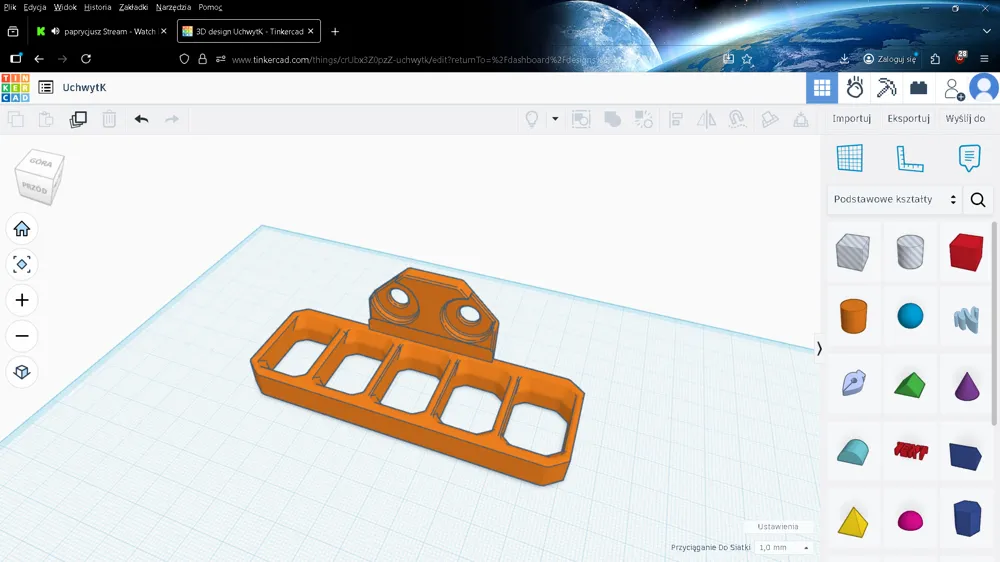Click the Duplicate and repeat icon
This screenshot has height=562, width=1000.
pos(78,119)
